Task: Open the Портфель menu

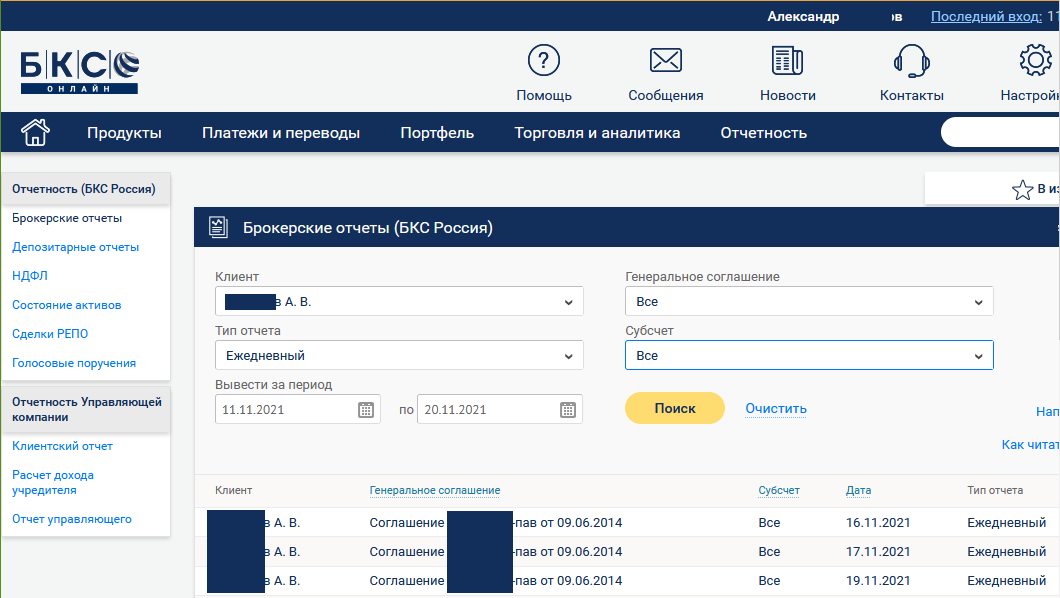Action: 437,133
